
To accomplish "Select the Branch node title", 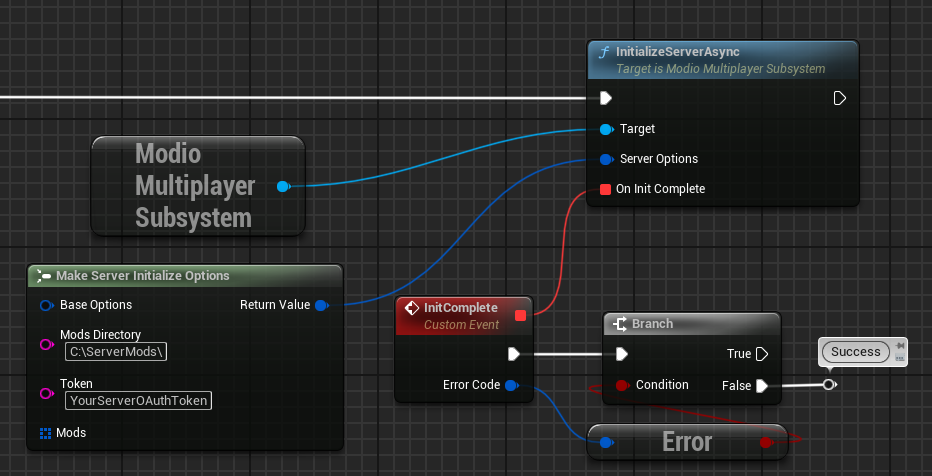I will [653, 324].
